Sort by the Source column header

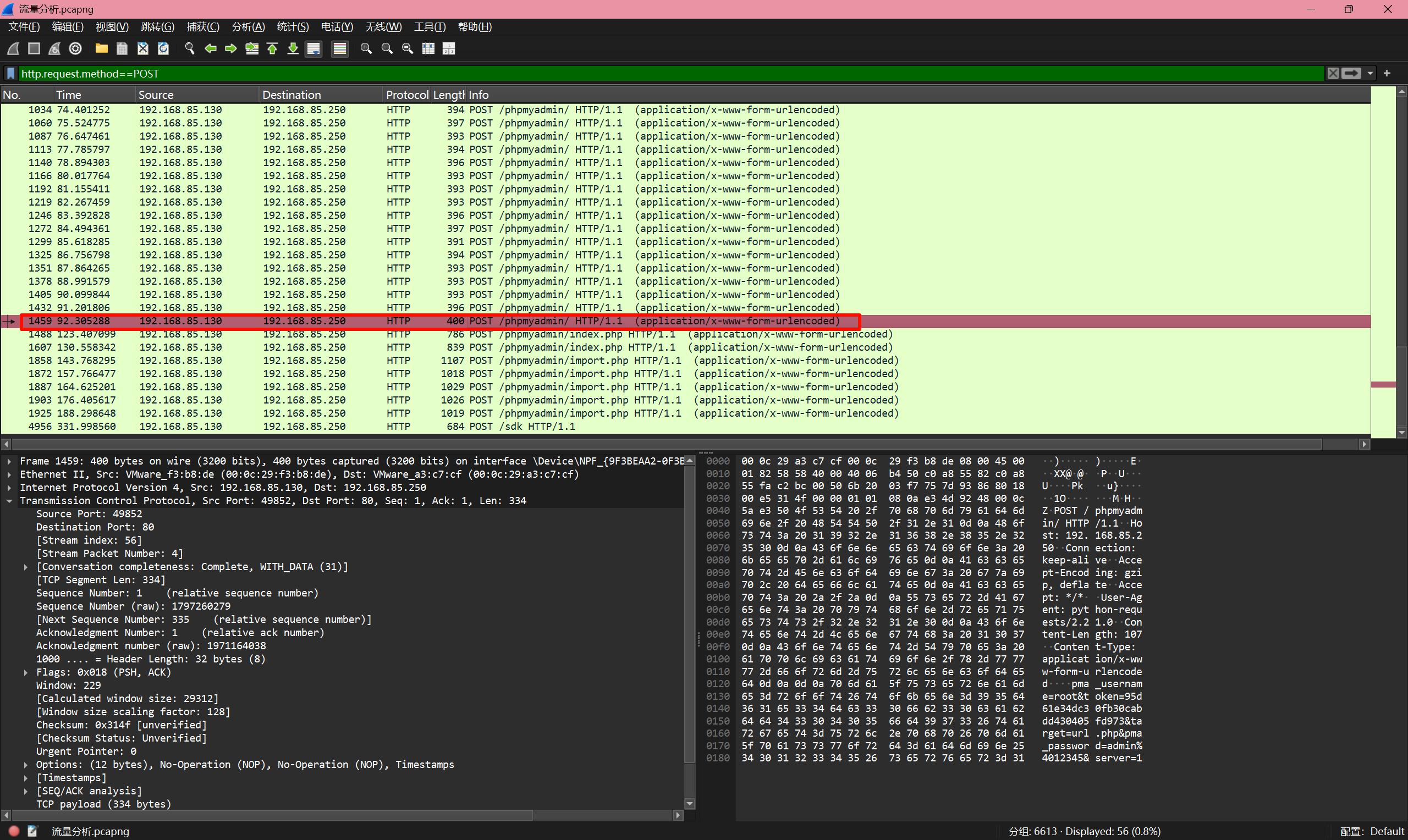pyautogui.click(x=197, y=95)
